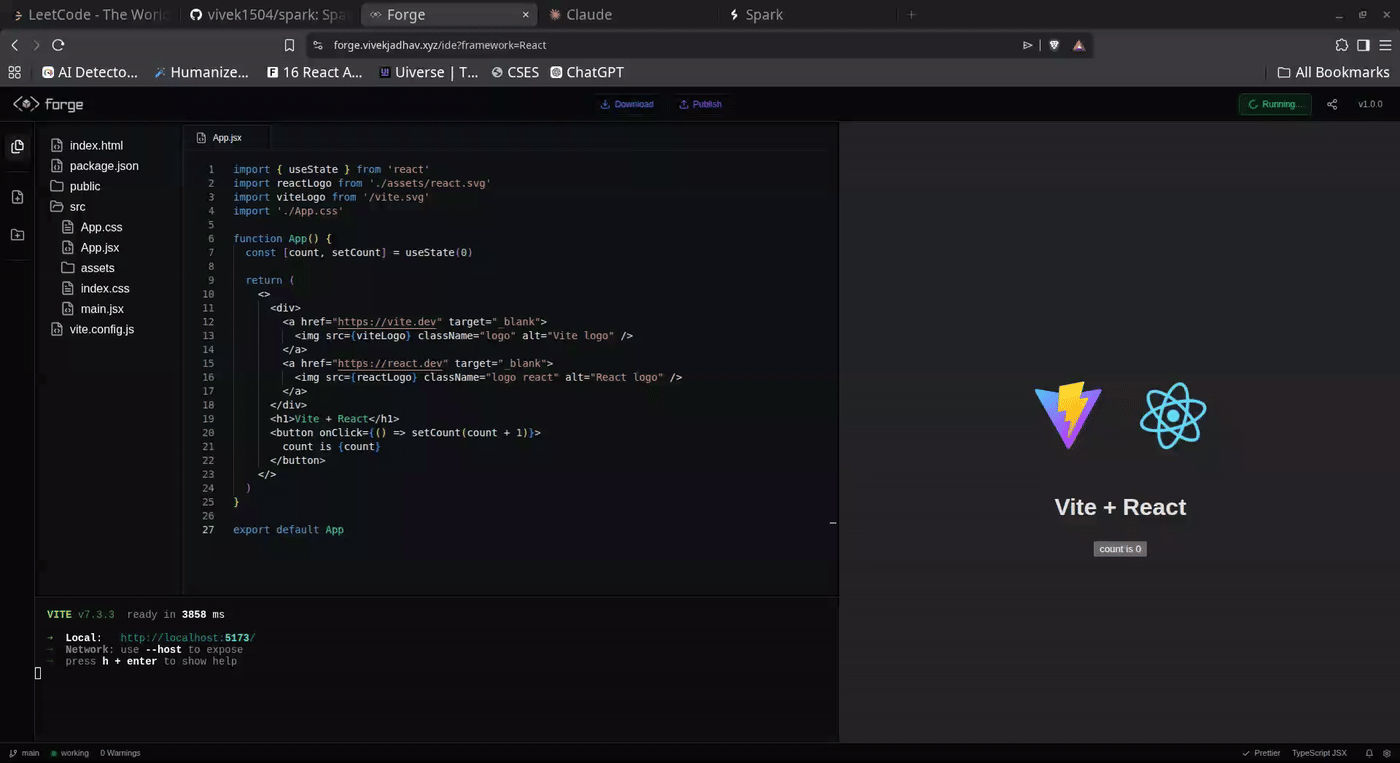Open the file explorer sidebar icon
Screen dimensions: 1400x763
pyautogui.click(x=17, y=147)
